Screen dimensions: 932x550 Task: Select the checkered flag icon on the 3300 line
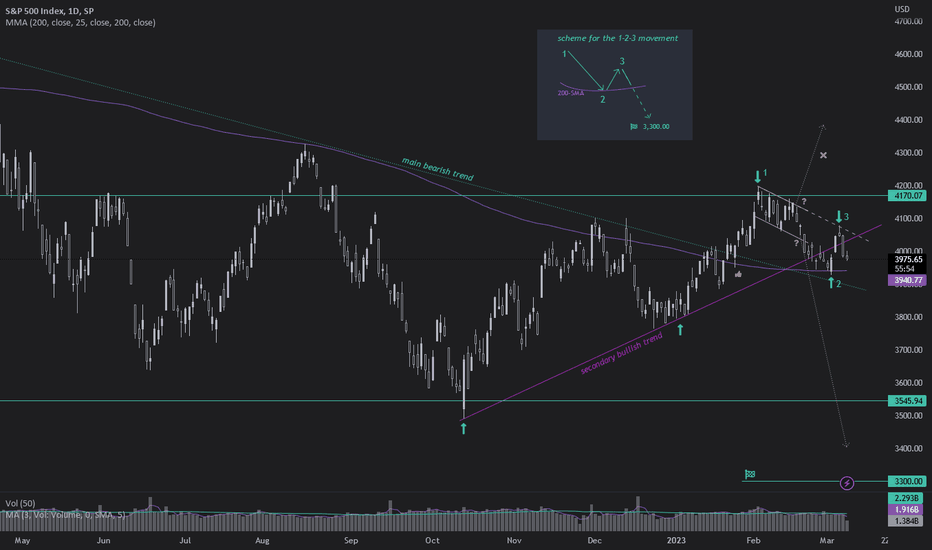750,474
